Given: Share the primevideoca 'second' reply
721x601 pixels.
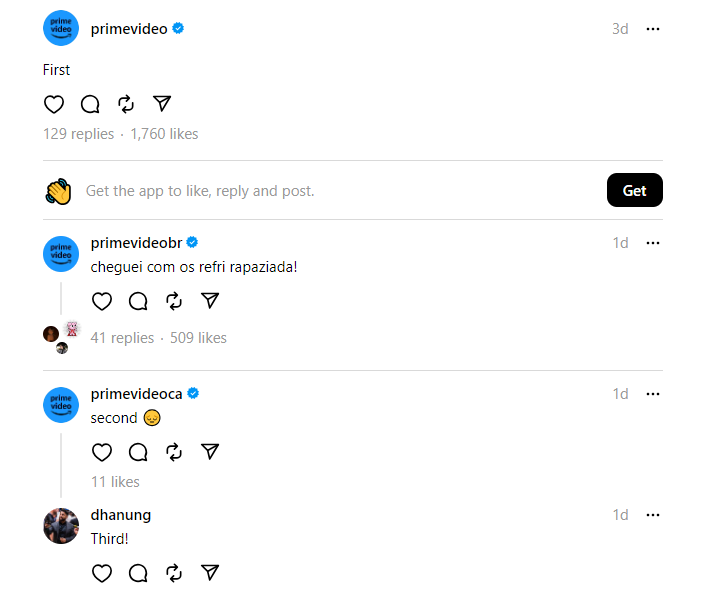Looking at the screenshot, I should [210, 452].
